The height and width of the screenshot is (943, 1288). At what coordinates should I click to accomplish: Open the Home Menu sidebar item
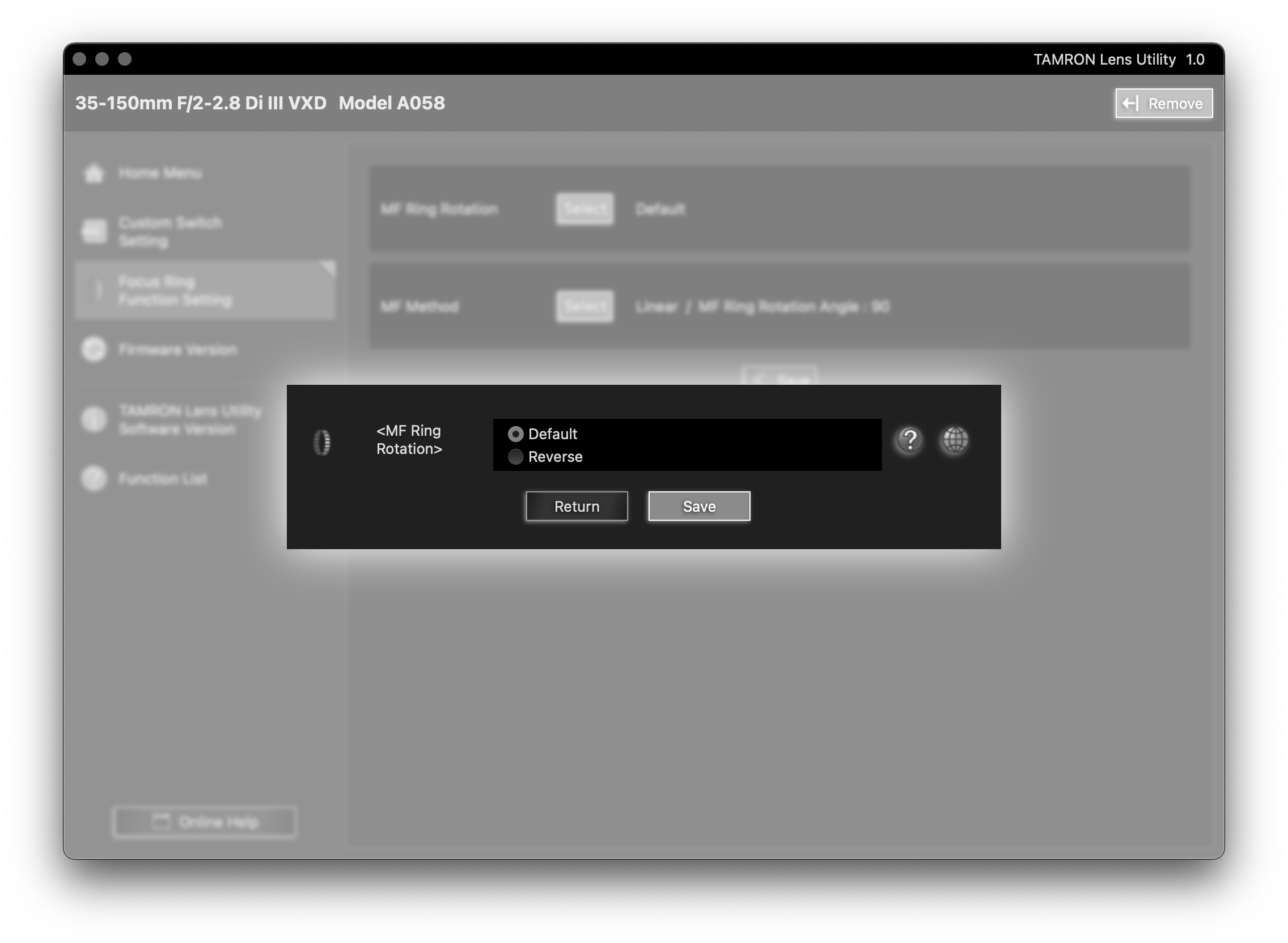click(160, 173)
